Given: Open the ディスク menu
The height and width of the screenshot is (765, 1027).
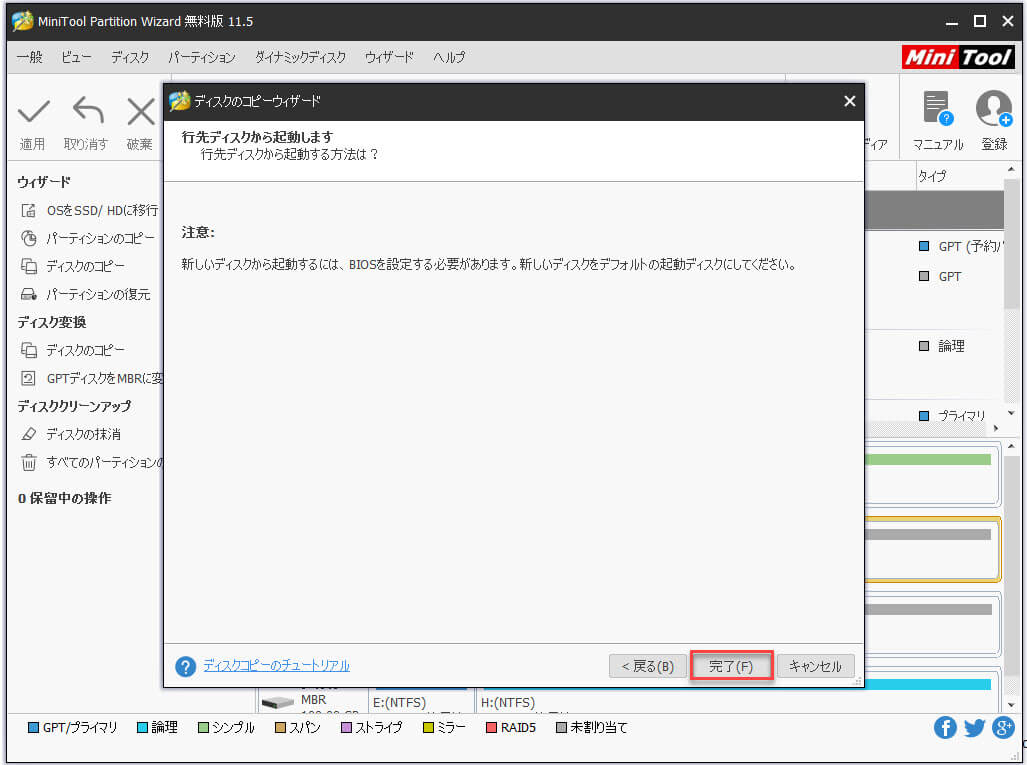Looking at the screenshot, I should point(129,57).
